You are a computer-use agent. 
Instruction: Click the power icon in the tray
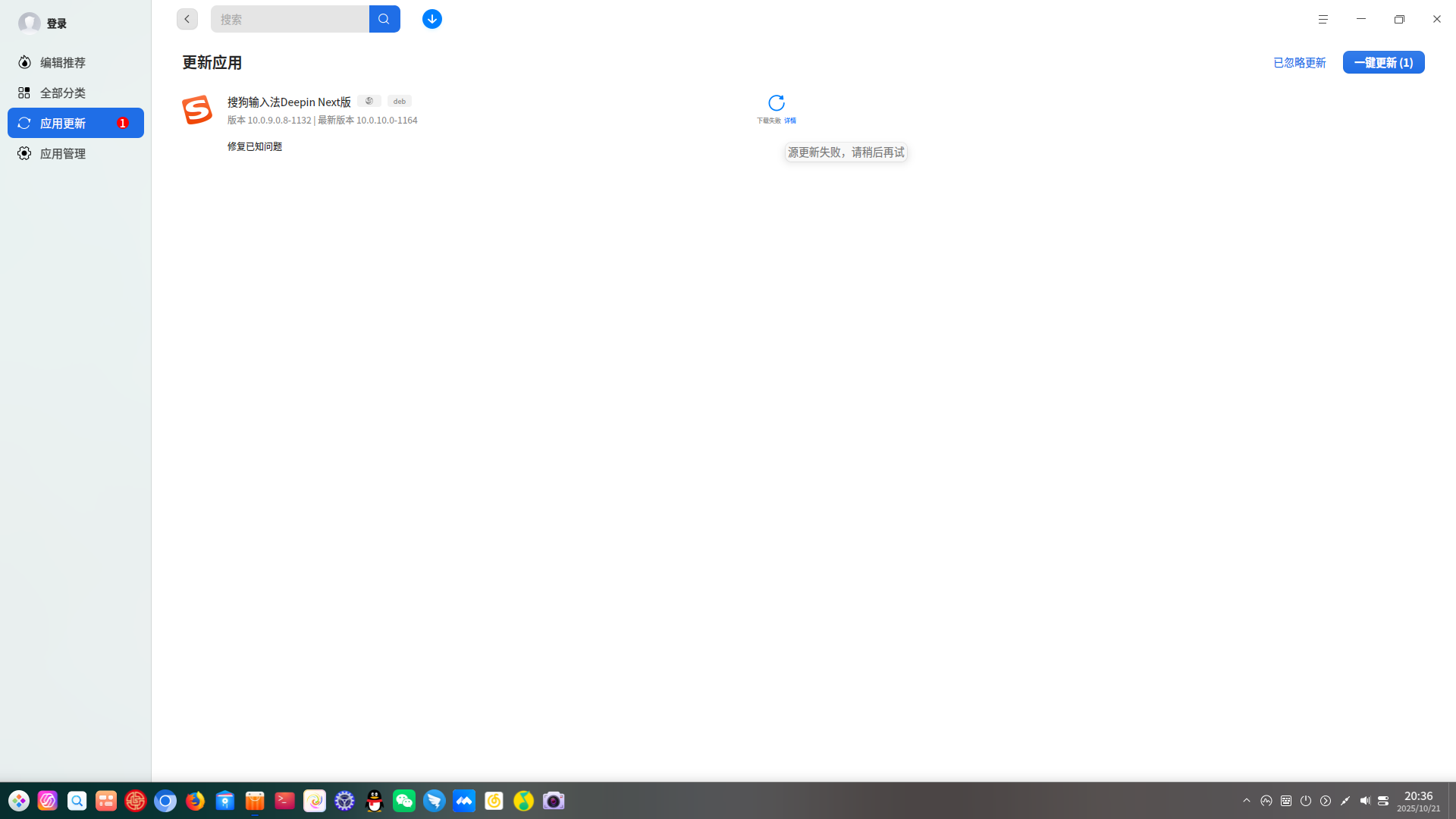pos(1306,801)
